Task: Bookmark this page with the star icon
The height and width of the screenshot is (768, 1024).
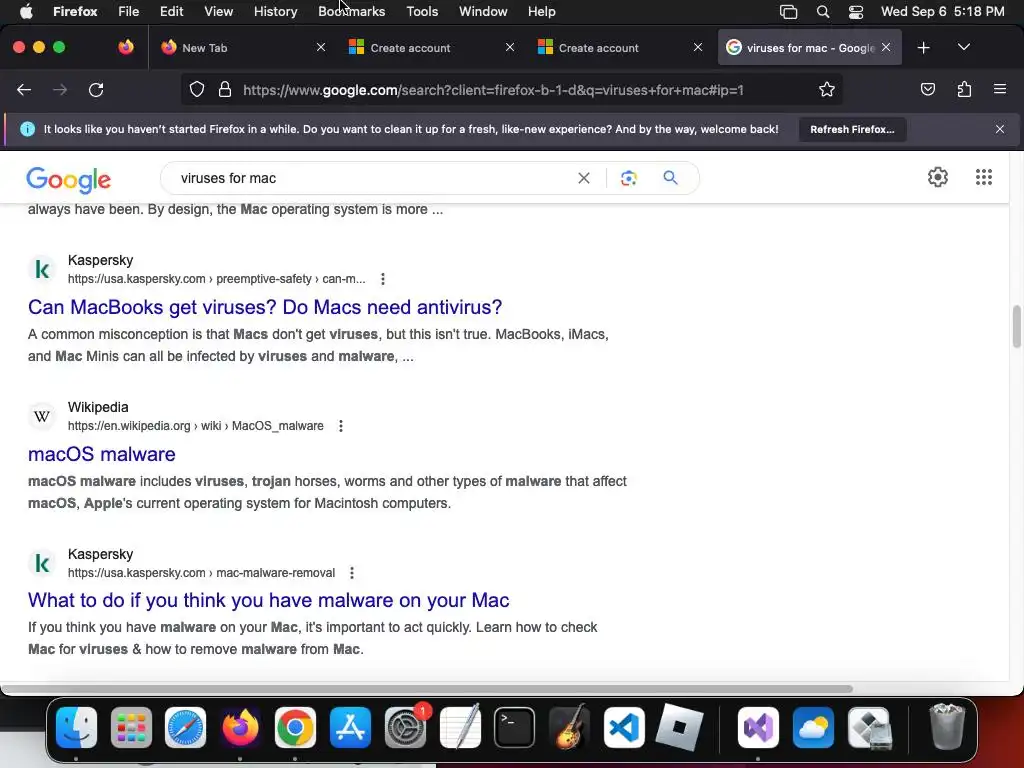Action: (827, 89)
